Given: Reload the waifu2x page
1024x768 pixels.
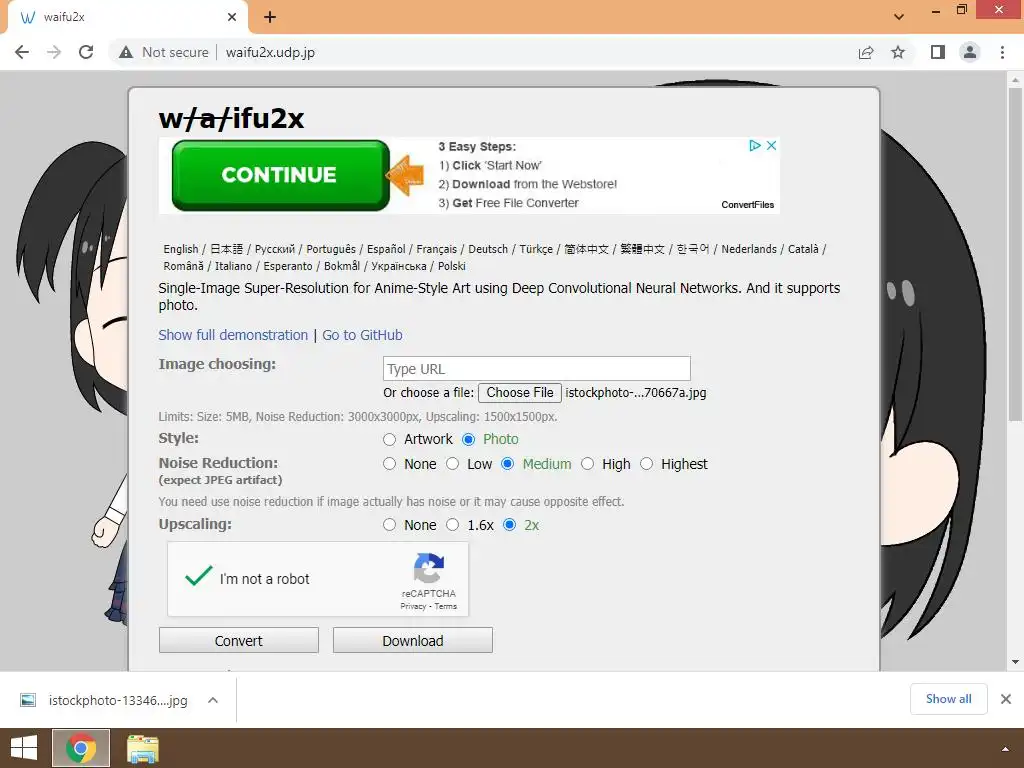Looking at the screenshot, I should (86, 52).
